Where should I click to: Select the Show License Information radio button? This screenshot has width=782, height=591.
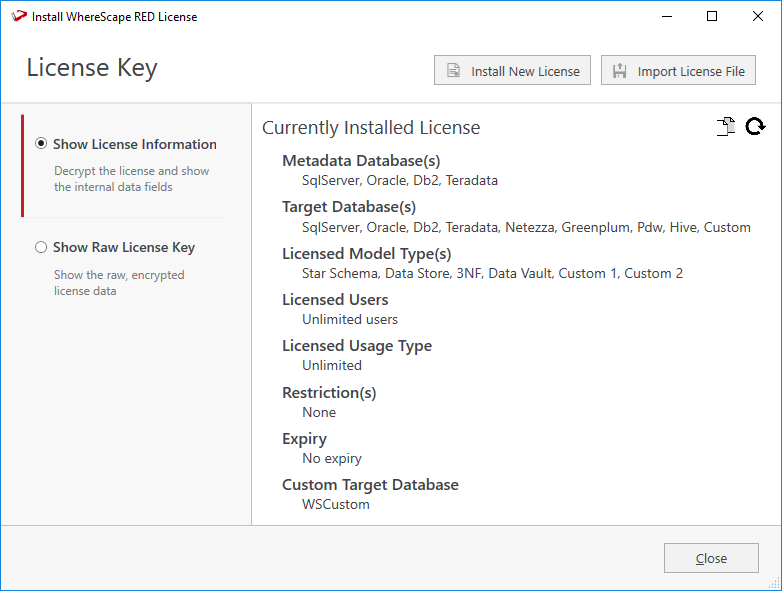(41, 144)
